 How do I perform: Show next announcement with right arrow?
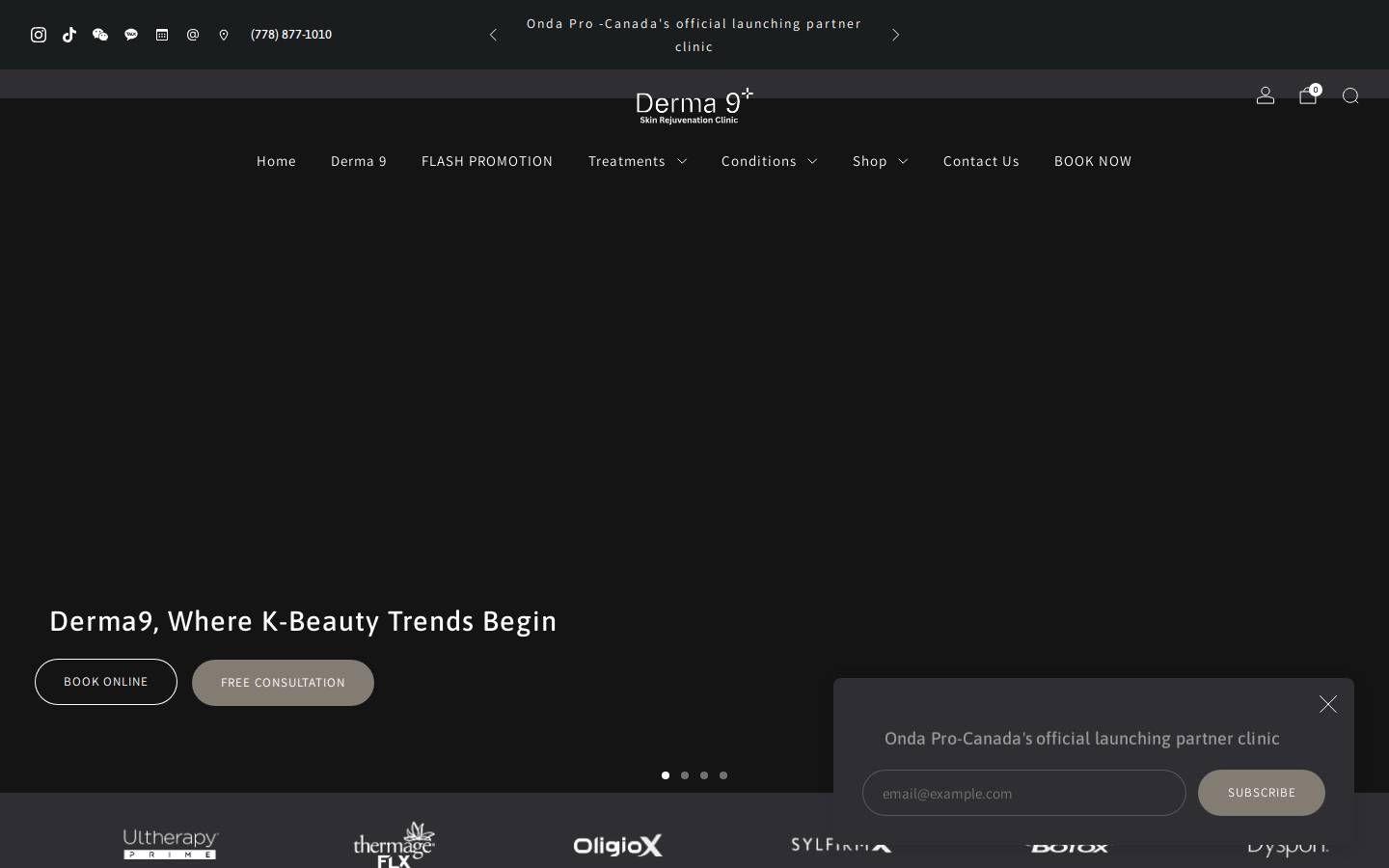coord(895,35)
